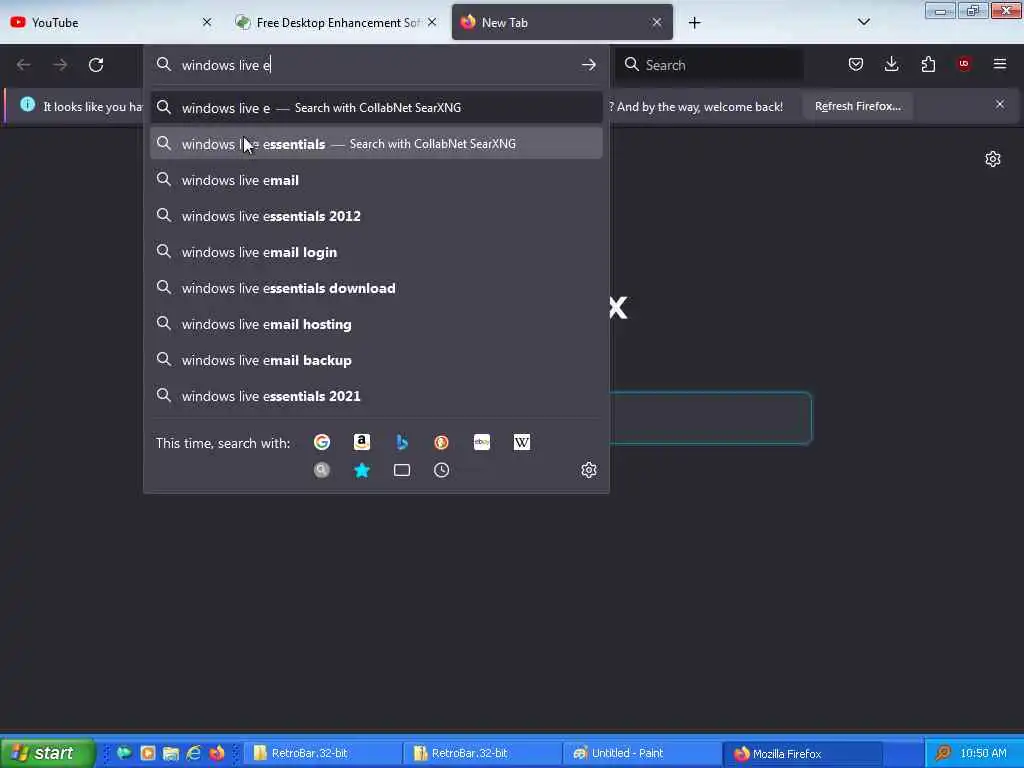
Task: Open search settings gear in dropdown
Action: tap(589, 470)
